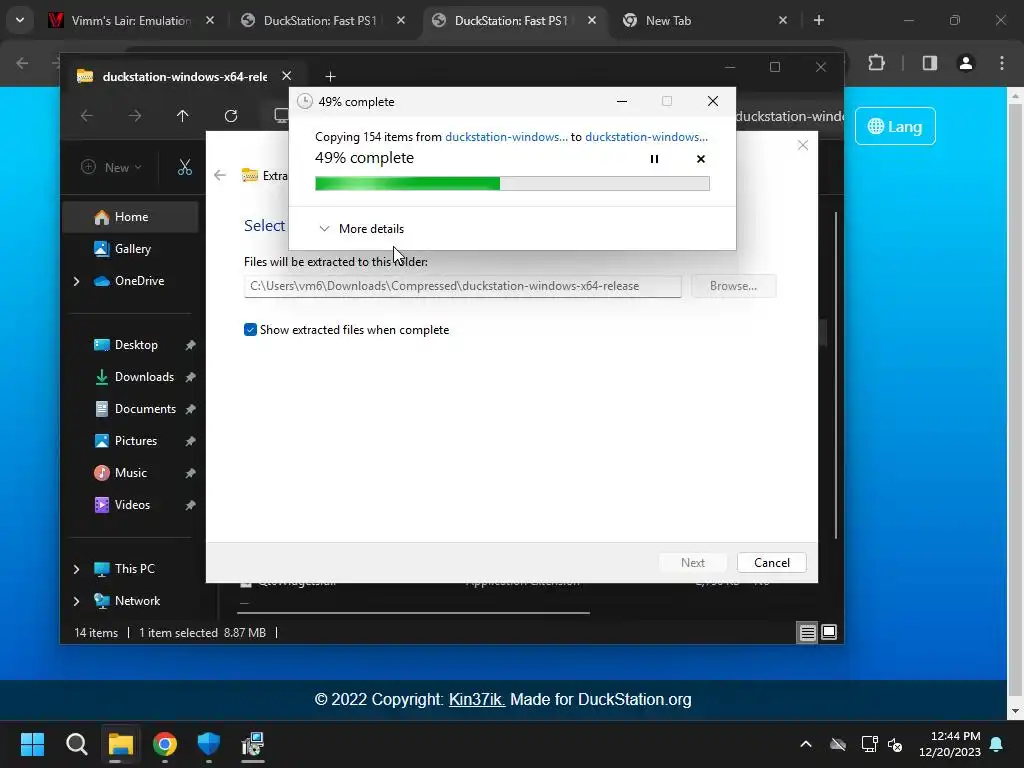Click the Cut scissors icon

[185, 167]
